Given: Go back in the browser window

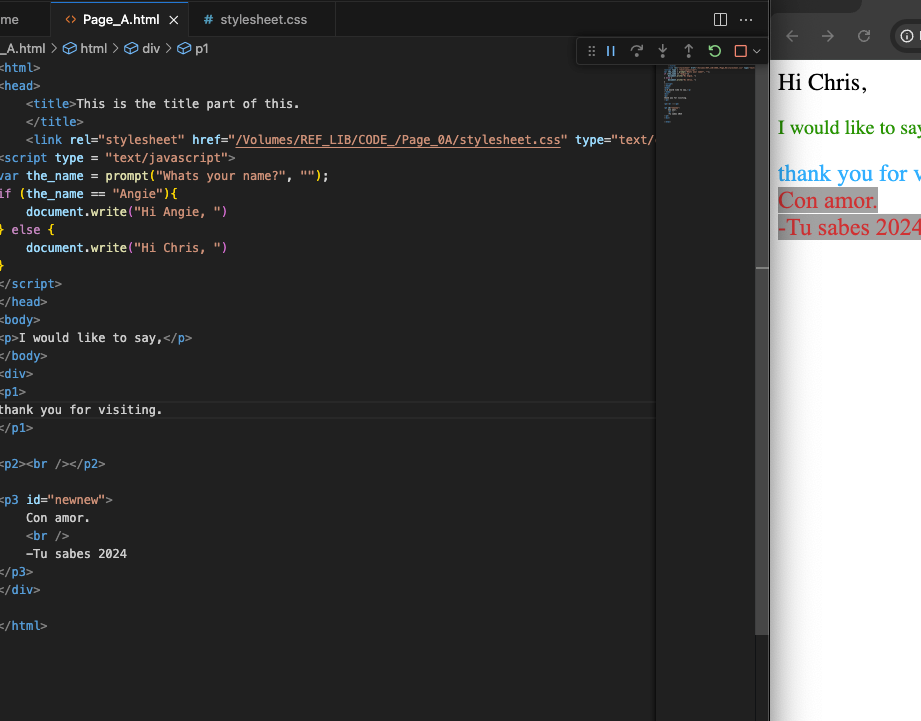Looking at the screenshot, I should [x=792, y=36].
